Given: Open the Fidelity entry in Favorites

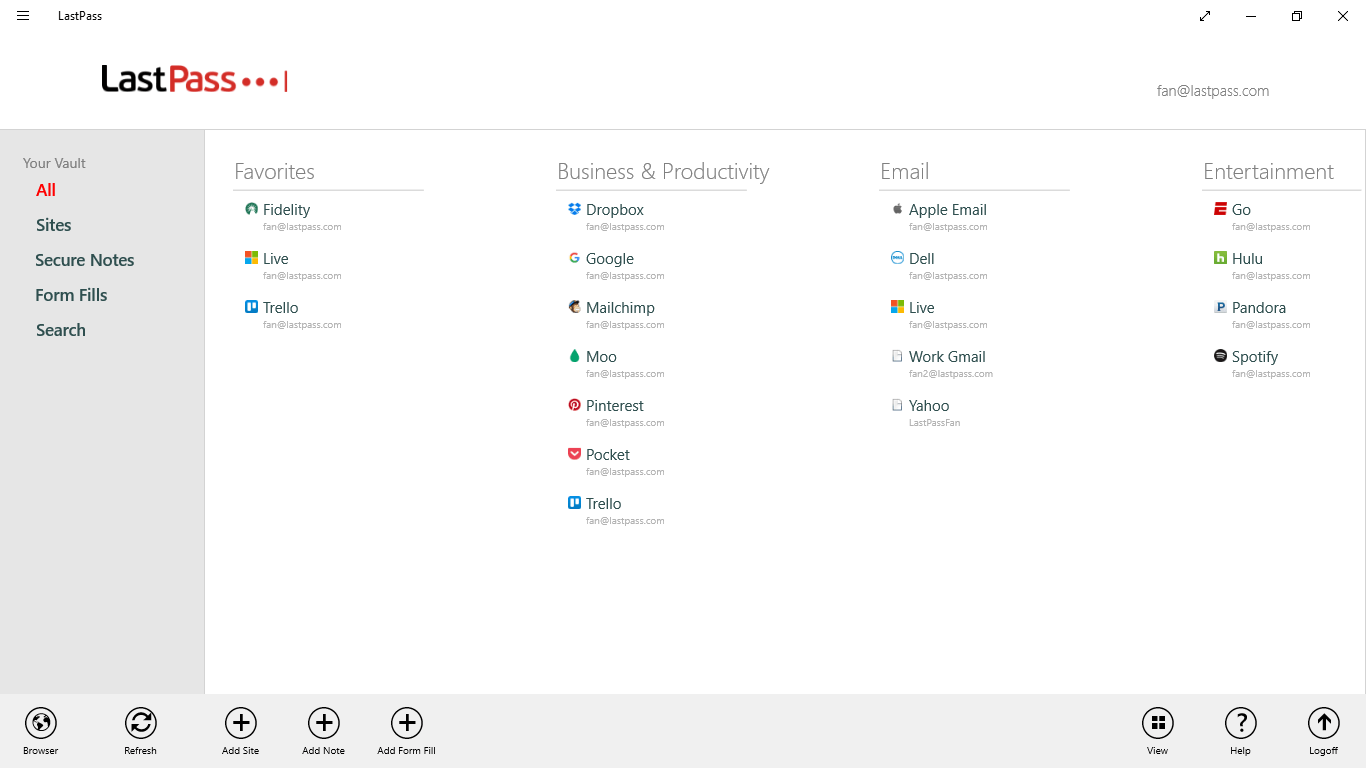Looking at the screenshot, I should point(286,210).
